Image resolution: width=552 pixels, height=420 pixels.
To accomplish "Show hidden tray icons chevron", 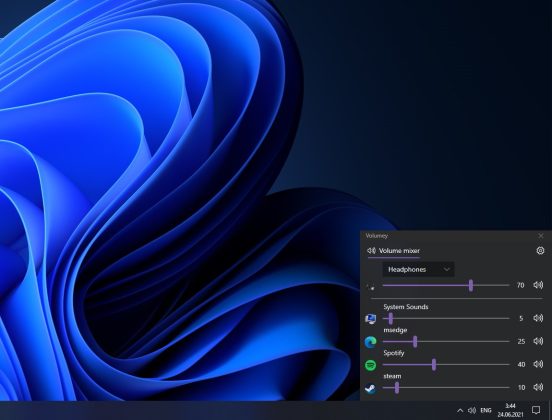I will pos(460,410).
